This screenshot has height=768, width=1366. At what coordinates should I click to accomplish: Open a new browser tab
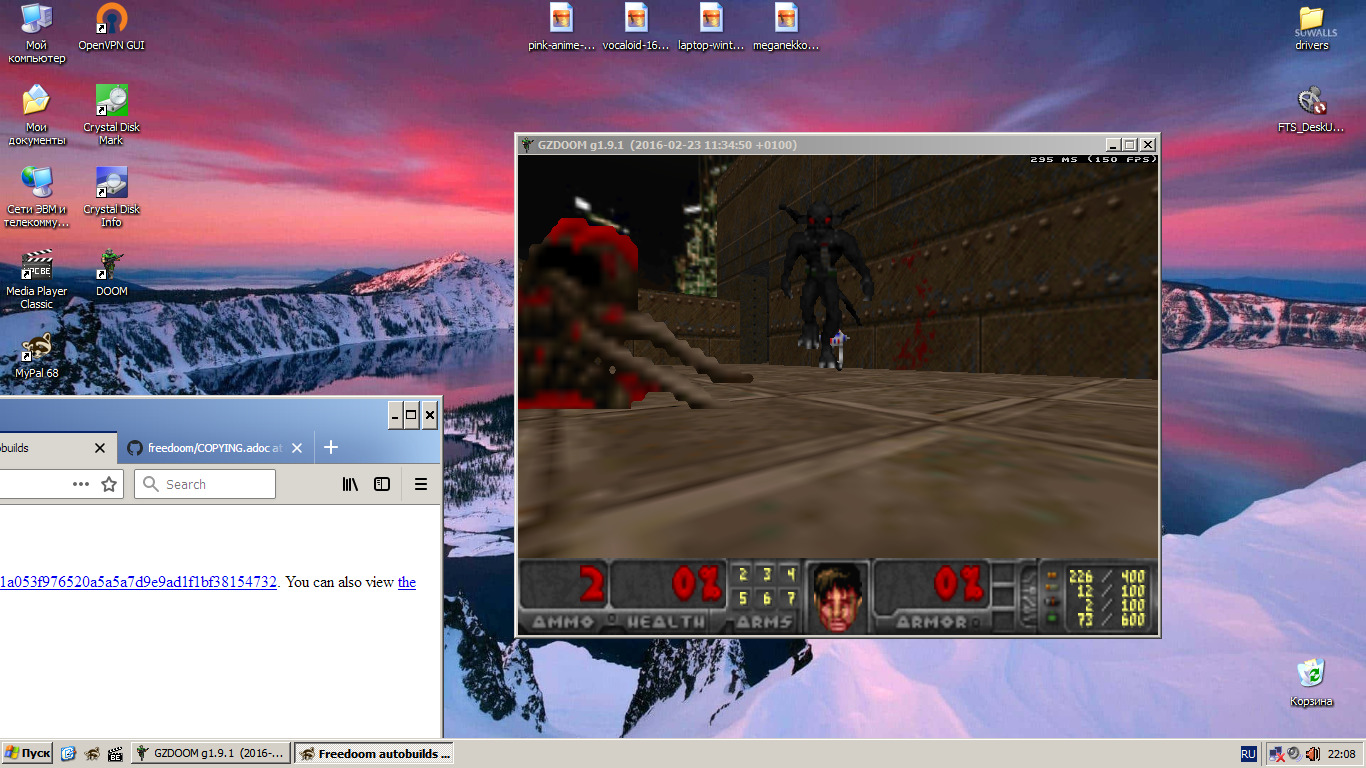tap(331, 447)
